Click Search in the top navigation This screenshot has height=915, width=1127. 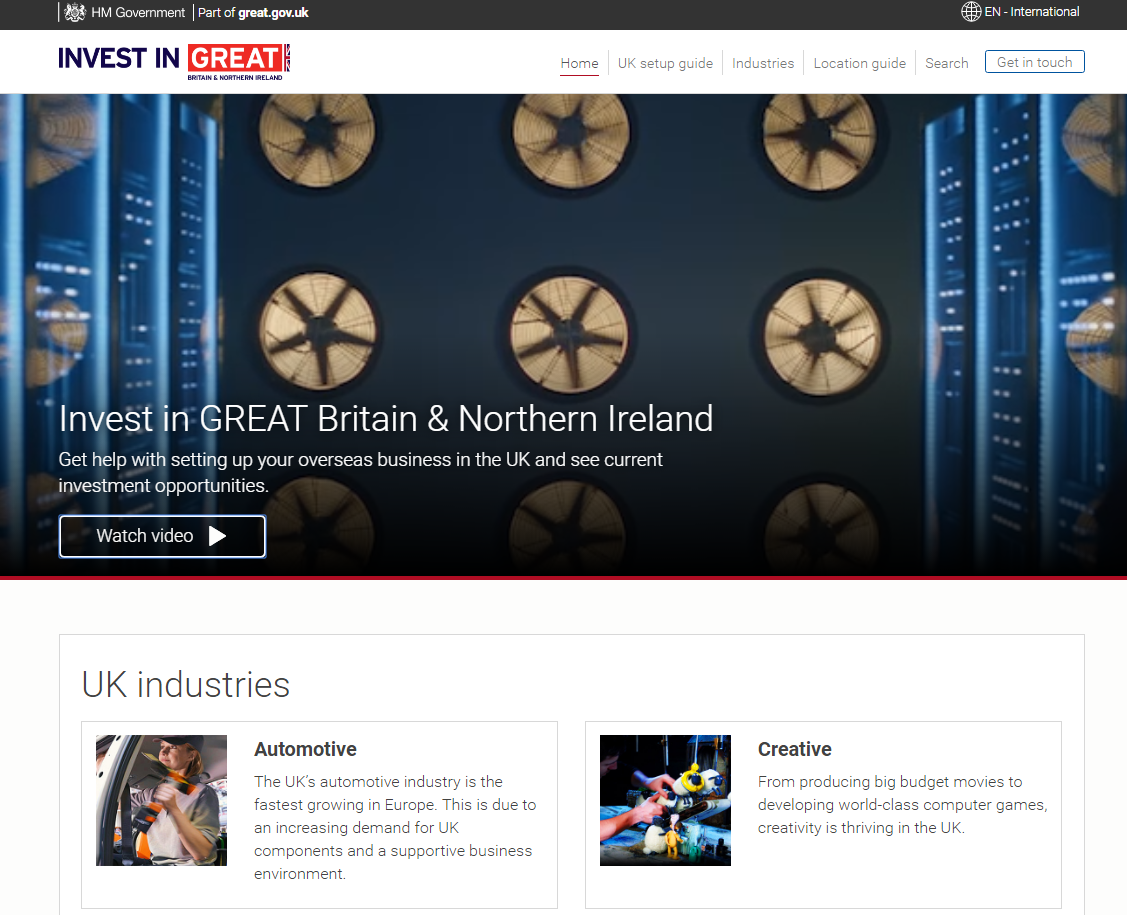(946, 63)
